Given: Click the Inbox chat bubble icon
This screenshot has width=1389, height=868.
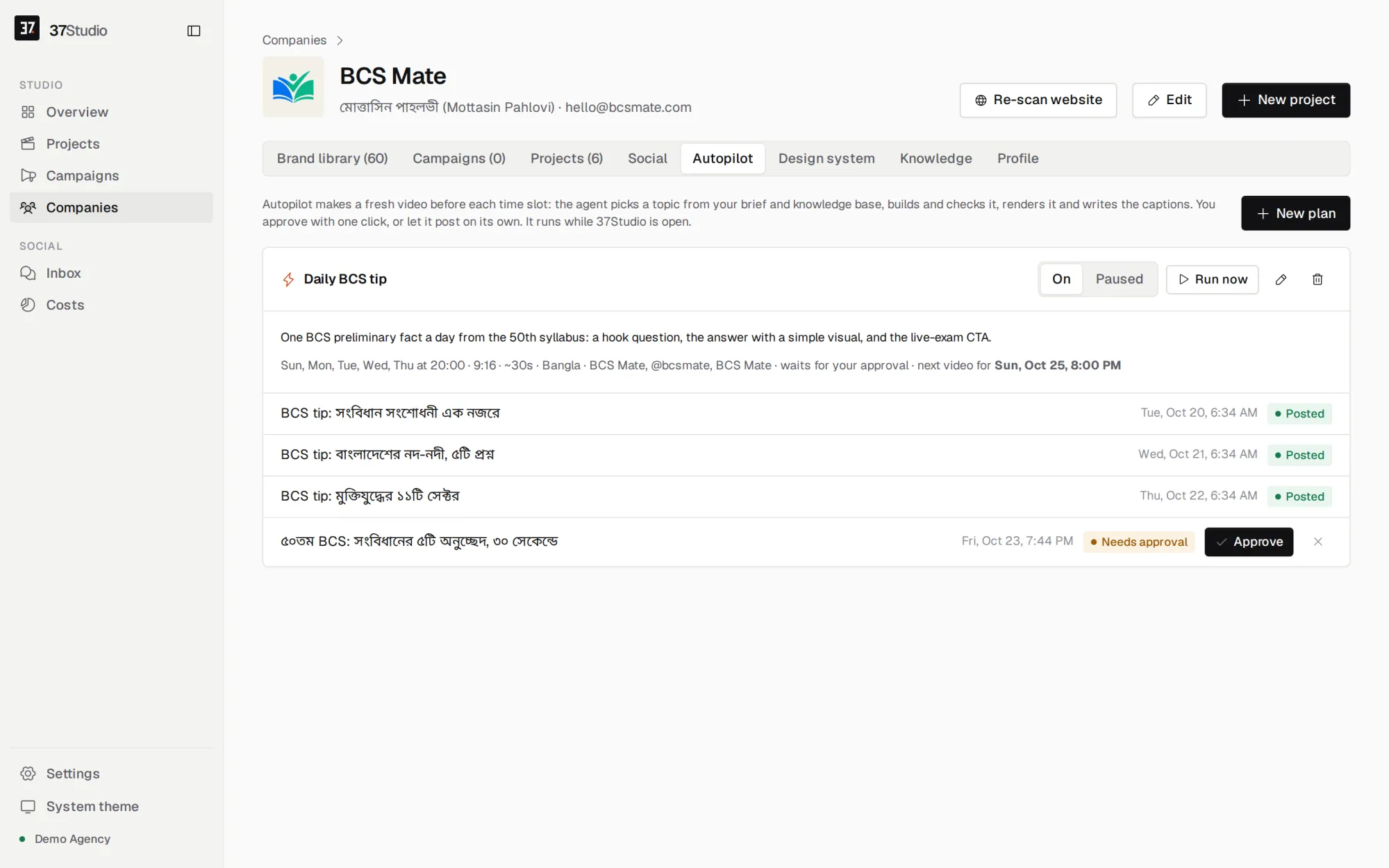Looking at the screenshot, I should (28, 273).
